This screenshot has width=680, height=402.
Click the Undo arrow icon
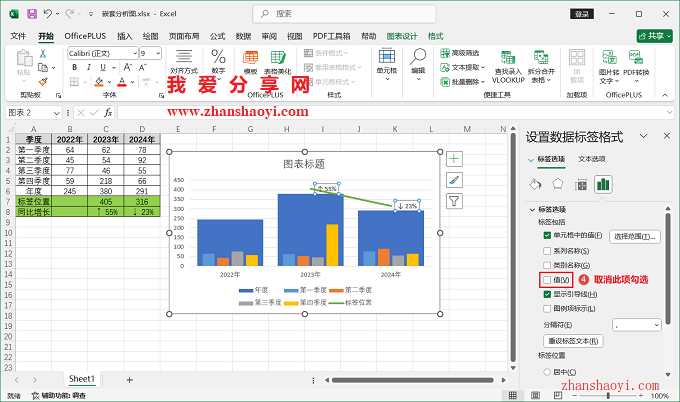pos(47,14)
